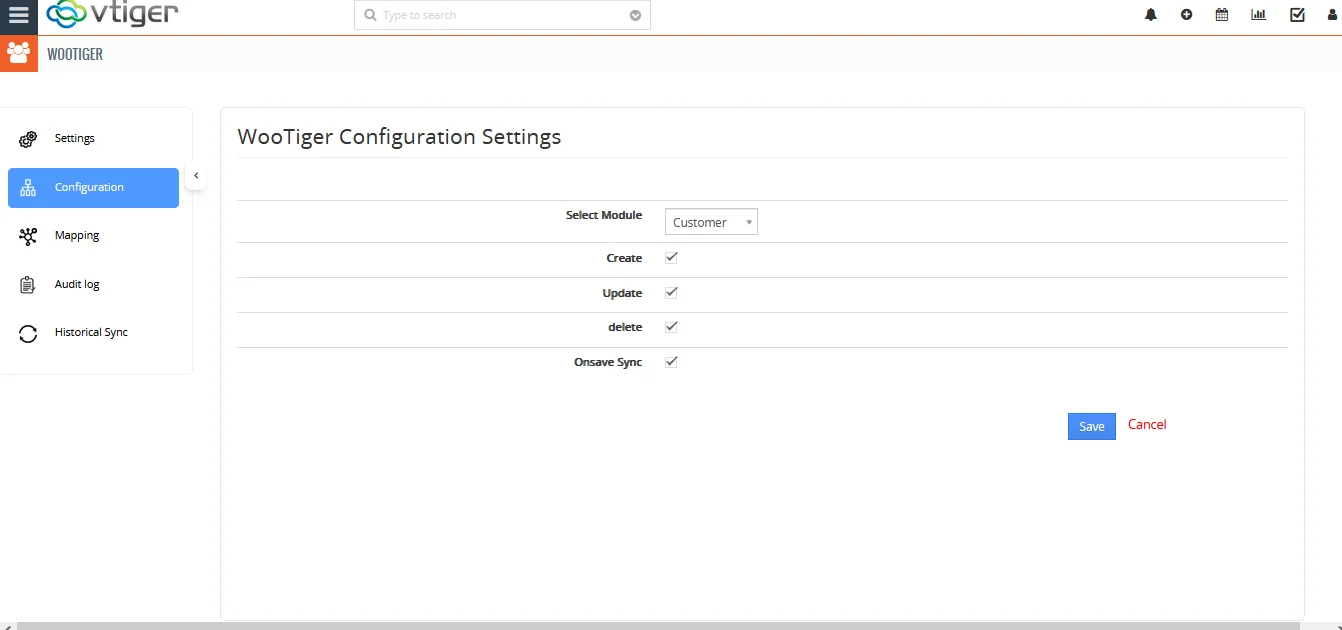Expand the search box dropdown arrow
Screen dimensions: 1342x630
635,16
